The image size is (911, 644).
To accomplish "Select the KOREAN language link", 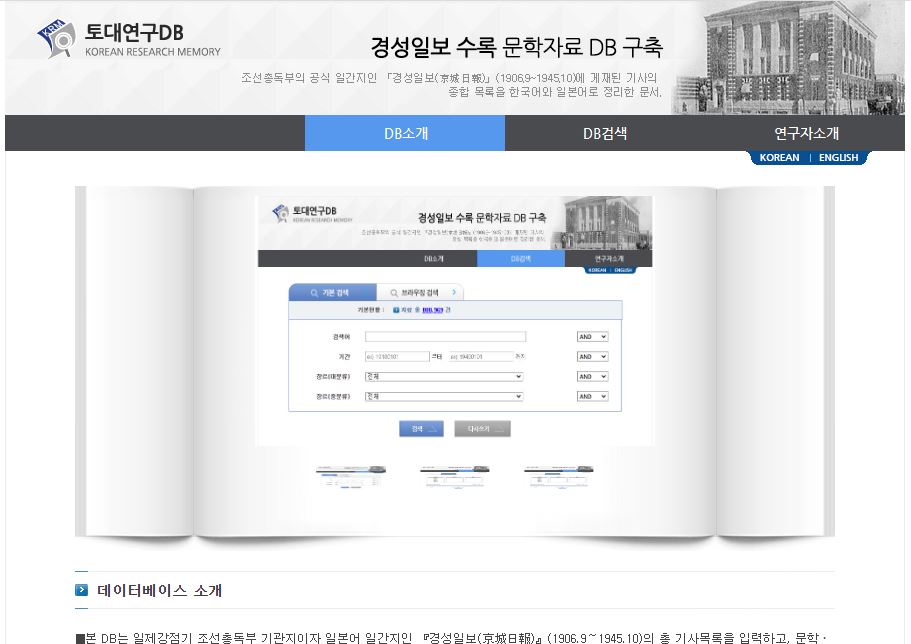I will (x=779, y=158).
